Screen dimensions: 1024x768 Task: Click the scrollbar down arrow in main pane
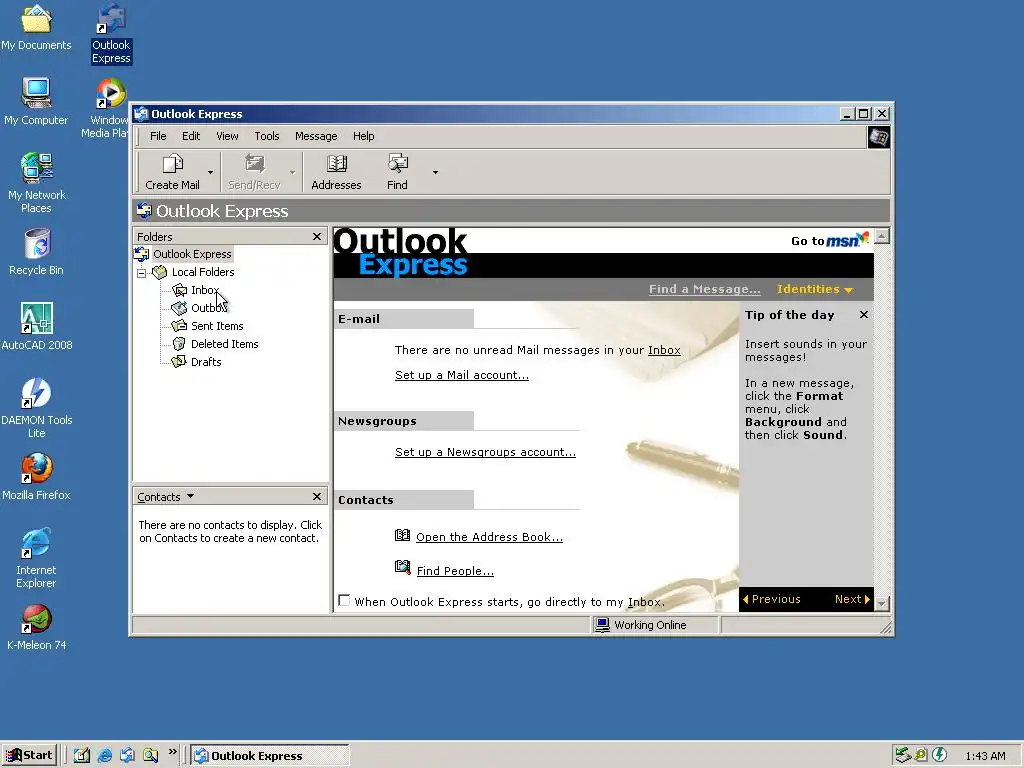[x=882, y=603]
